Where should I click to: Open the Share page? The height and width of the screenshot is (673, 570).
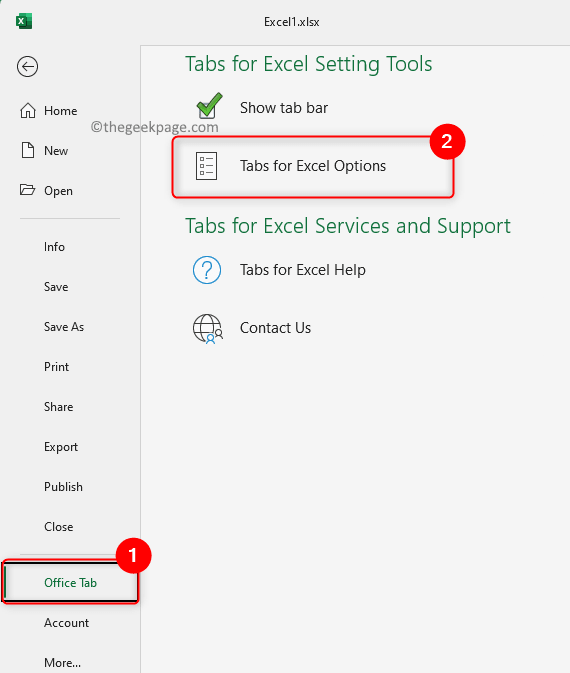58,407
